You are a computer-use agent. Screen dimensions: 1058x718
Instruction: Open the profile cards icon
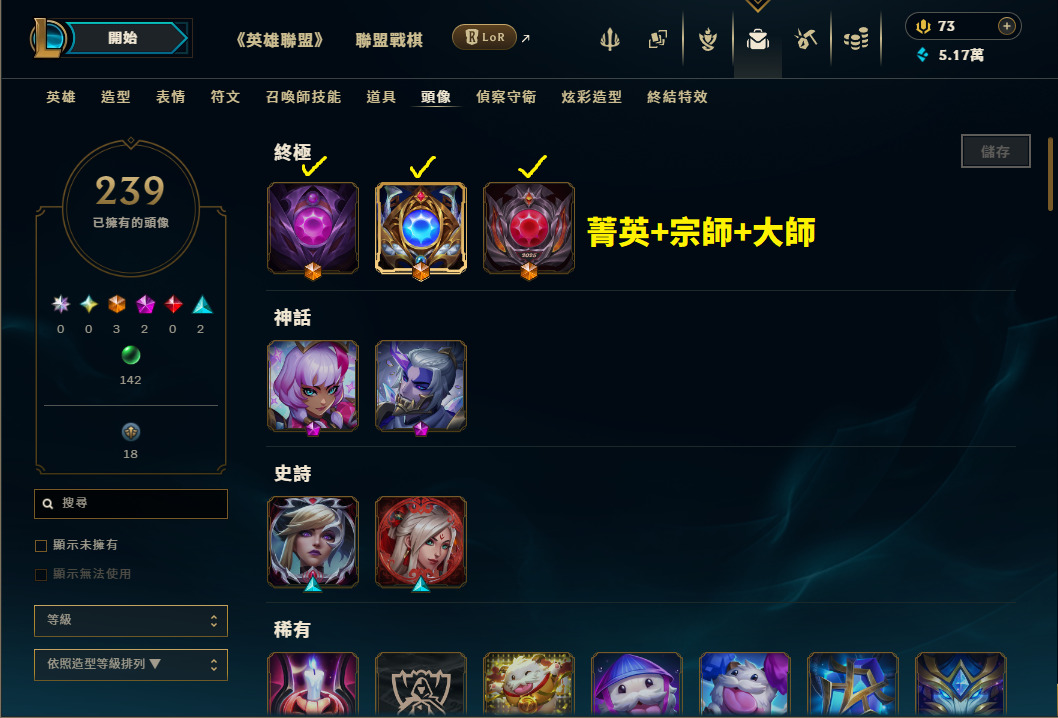[658, 39]
